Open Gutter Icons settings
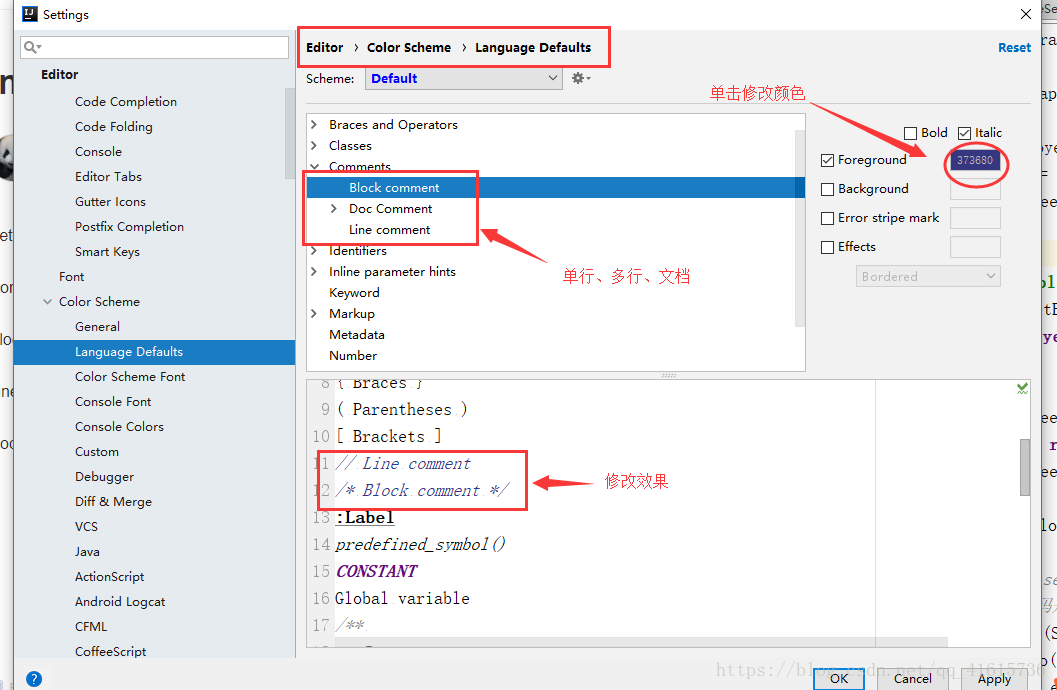The image size is (1057, 690). (x=110, y=201)
